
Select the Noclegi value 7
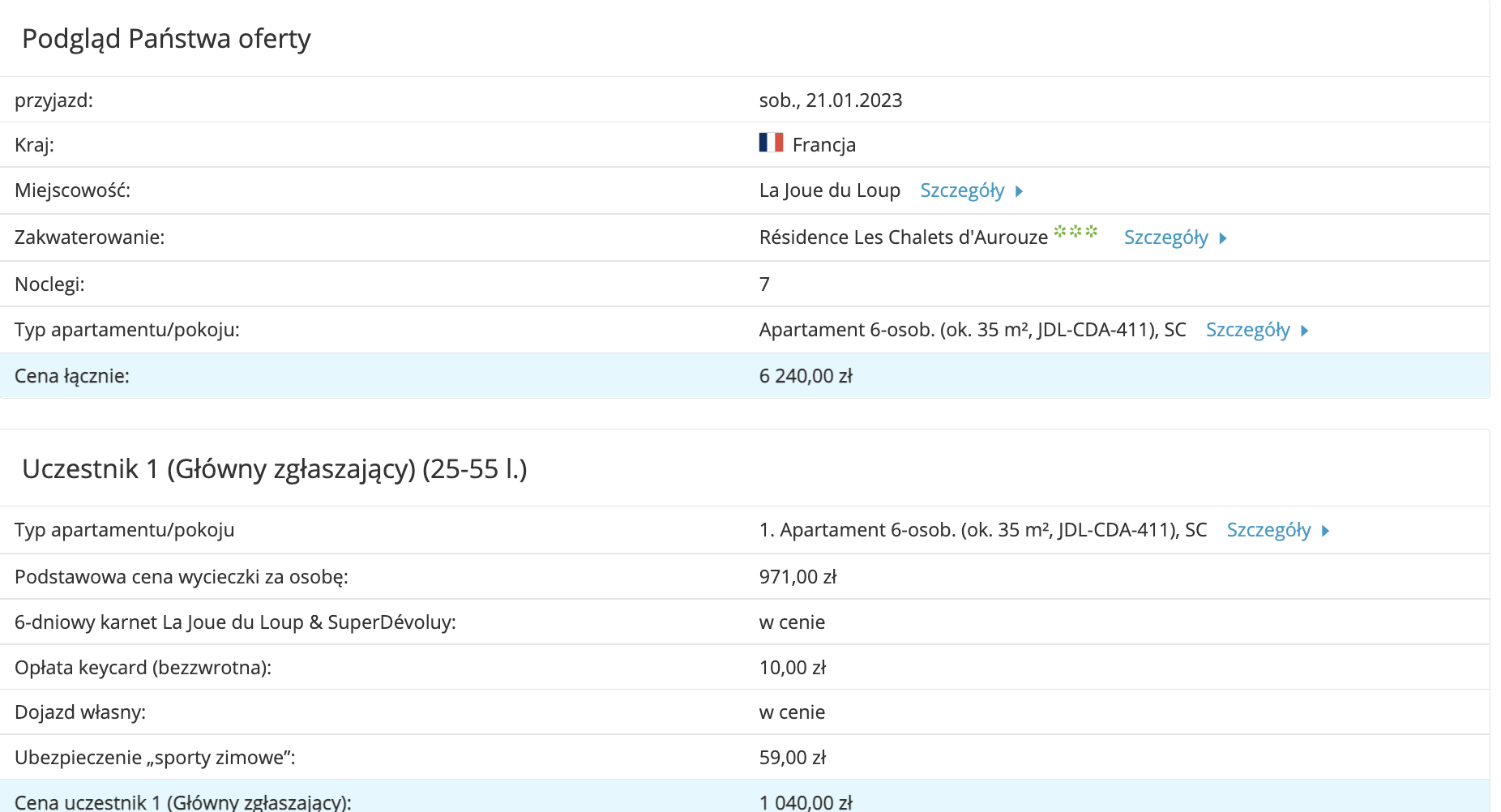click(x=764, y=284)
